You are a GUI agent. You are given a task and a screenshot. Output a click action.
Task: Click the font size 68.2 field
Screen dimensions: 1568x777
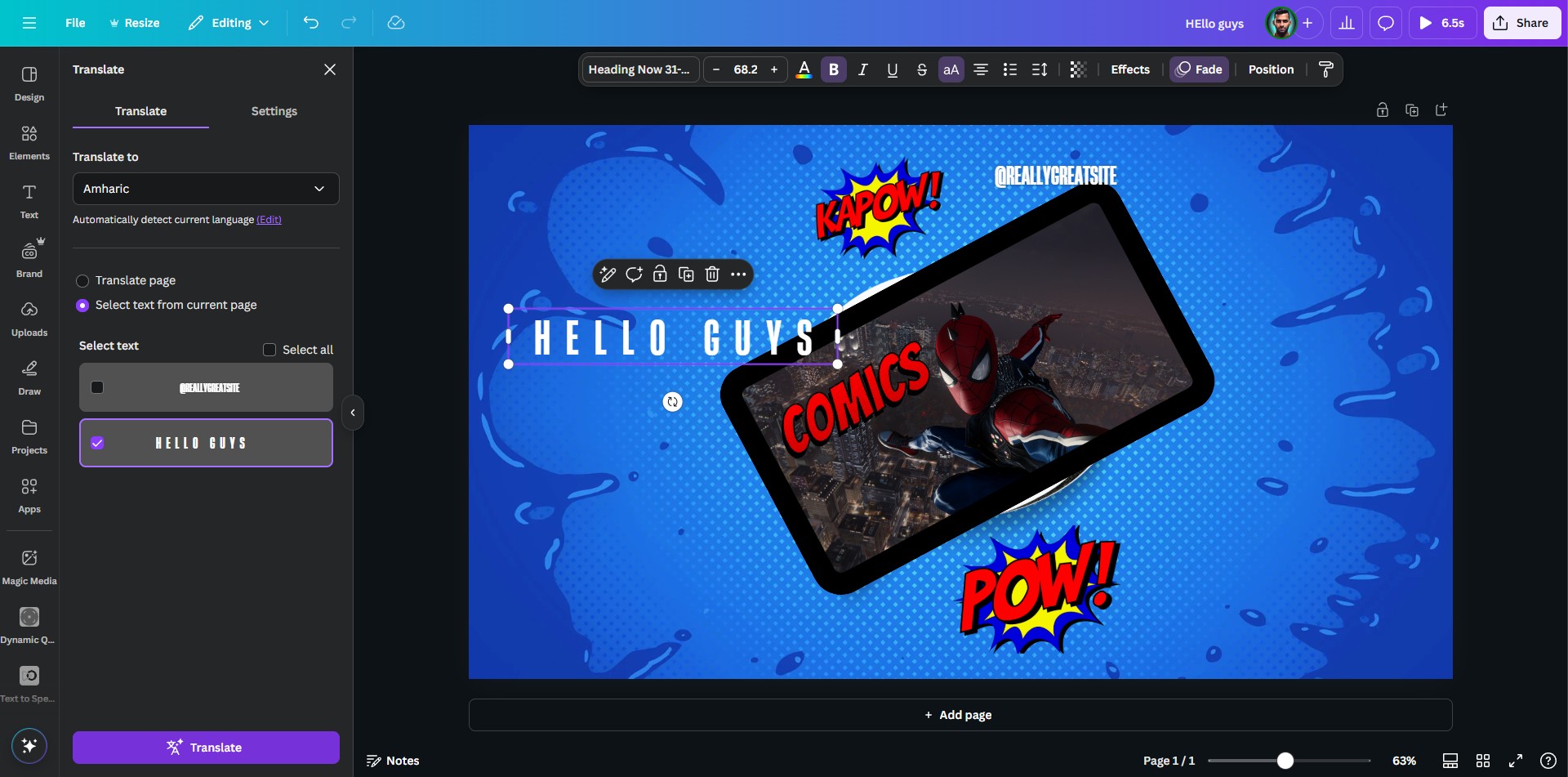pos(746,69)
